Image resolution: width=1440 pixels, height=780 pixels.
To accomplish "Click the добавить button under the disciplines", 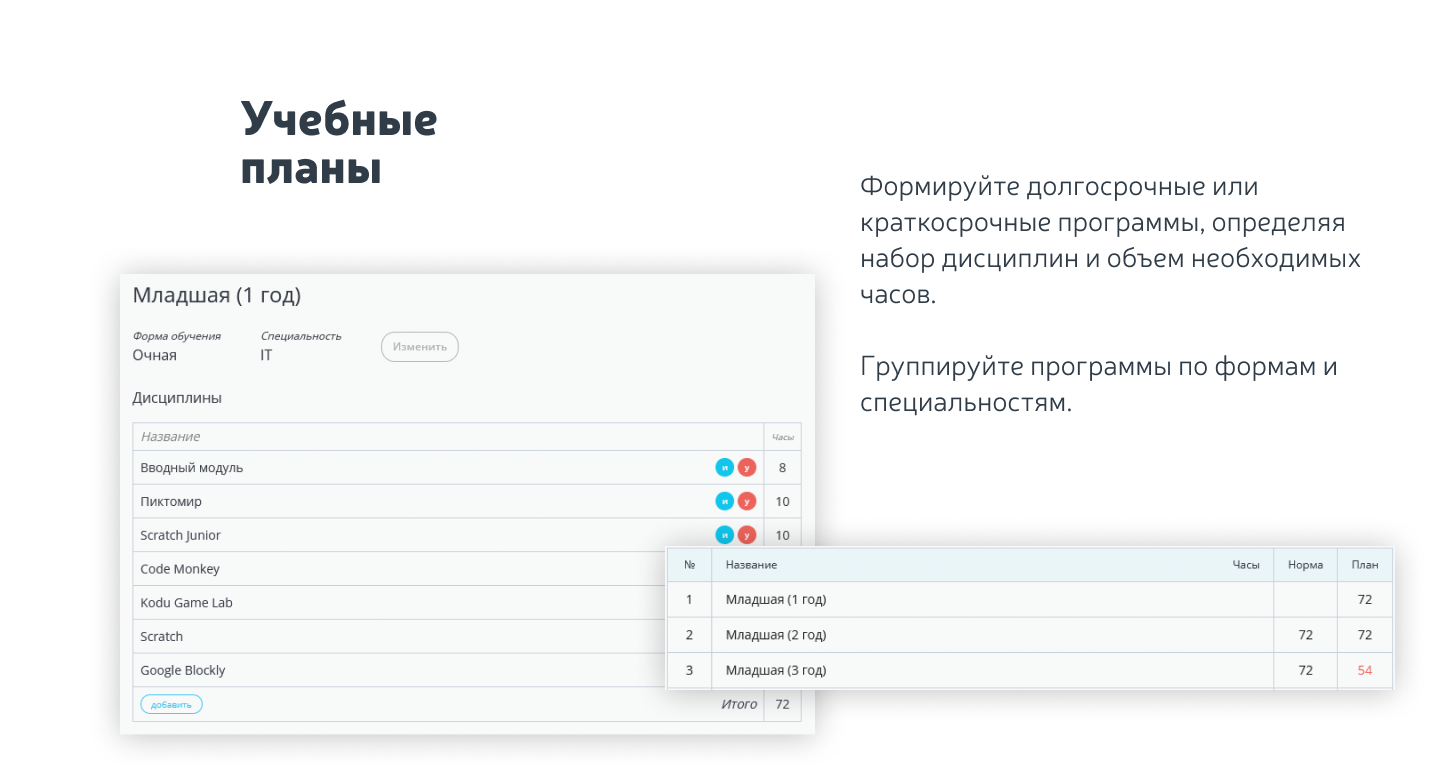I will pos(171,704).
